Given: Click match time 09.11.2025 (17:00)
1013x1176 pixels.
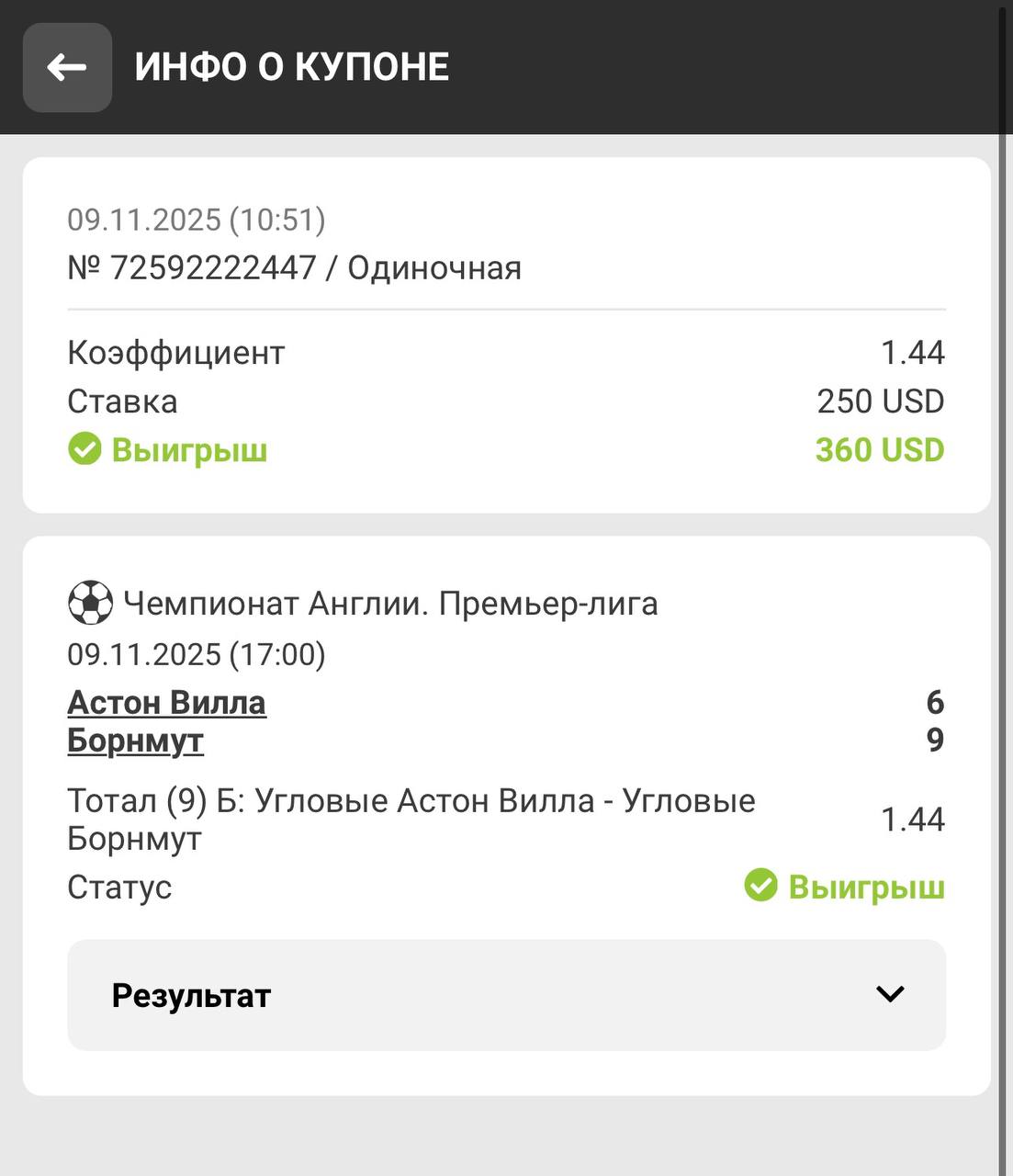Looking at the screenshot, I should point(197,654).
